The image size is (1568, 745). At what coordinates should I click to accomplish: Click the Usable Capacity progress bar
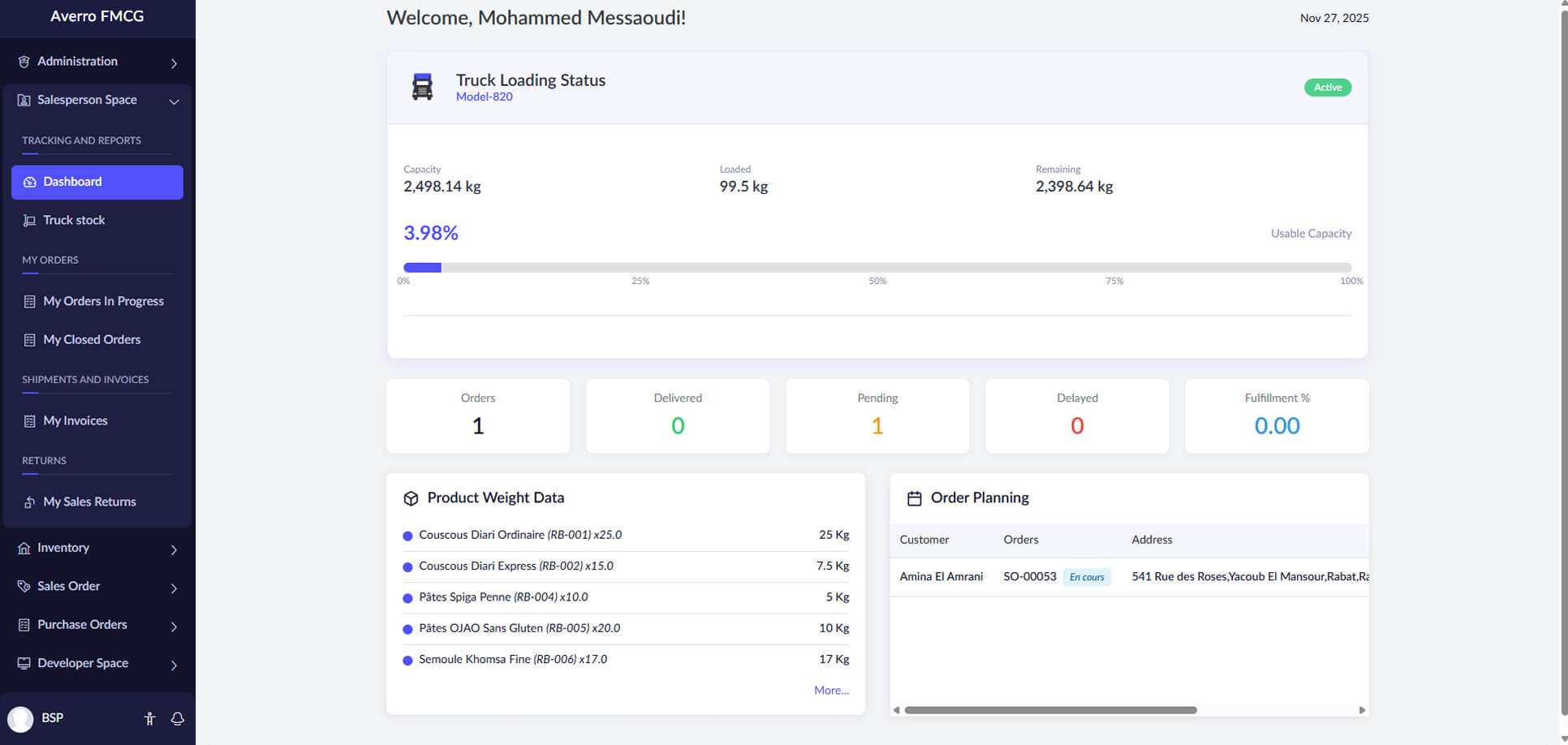(x=877, y=267)
